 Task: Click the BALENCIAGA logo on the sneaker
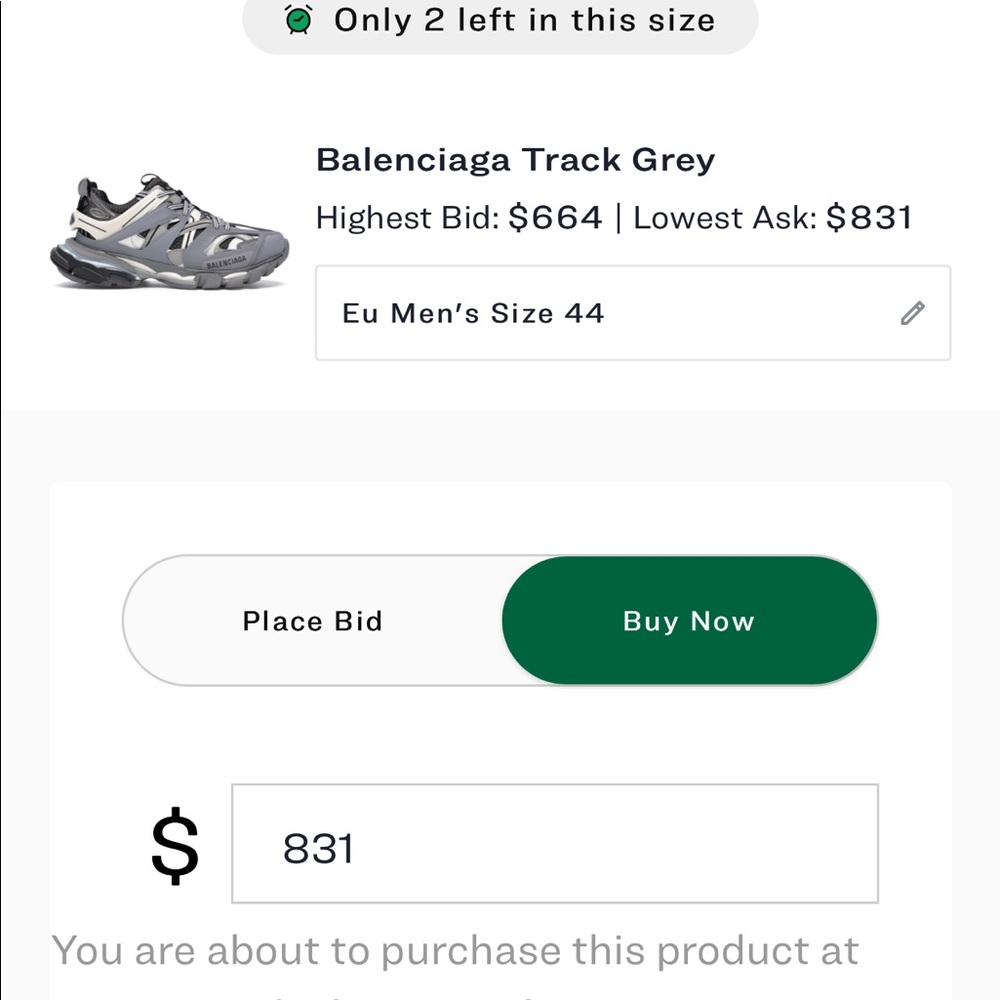[x=226, y=261]
